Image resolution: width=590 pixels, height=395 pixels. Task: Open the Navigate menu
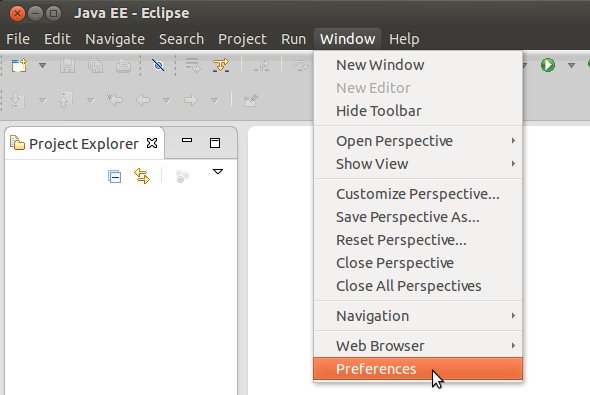click(115, 39)
